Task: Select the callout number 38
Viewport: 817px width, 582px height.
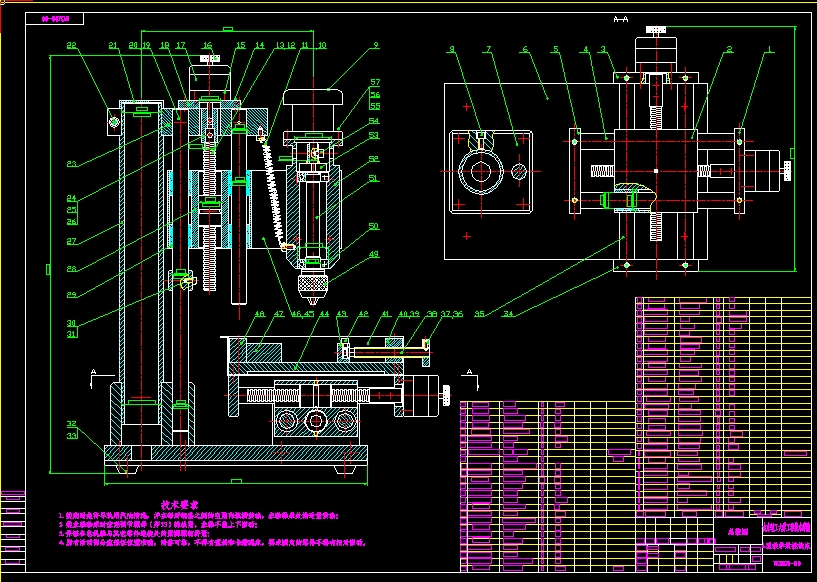Action: click(x=432, y=314)
